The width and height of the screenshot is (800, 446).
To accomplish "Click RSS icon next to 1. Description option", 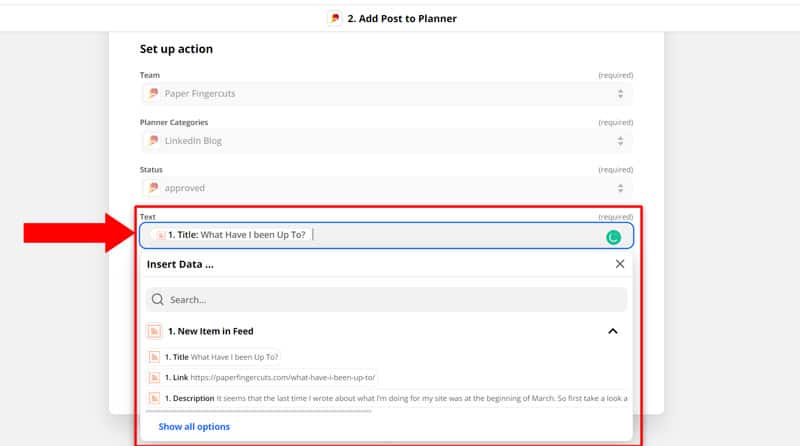I will pos(154,398).
